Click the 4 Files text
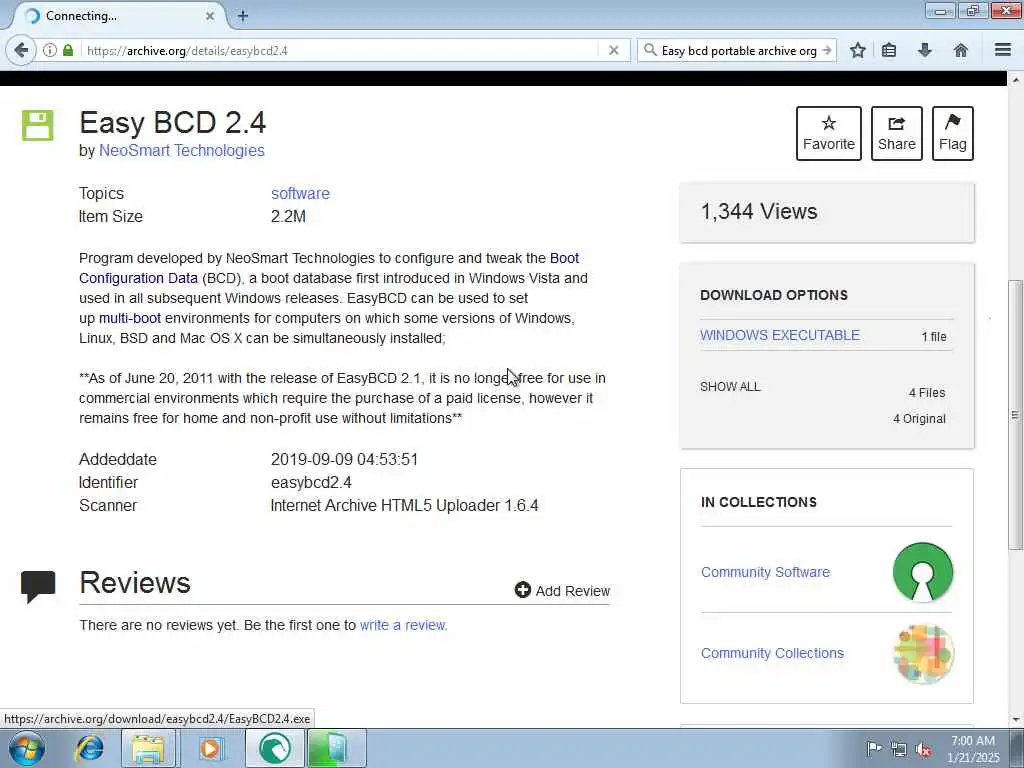This screenshot has height=768, width=1024. click(x=927, y=392)
